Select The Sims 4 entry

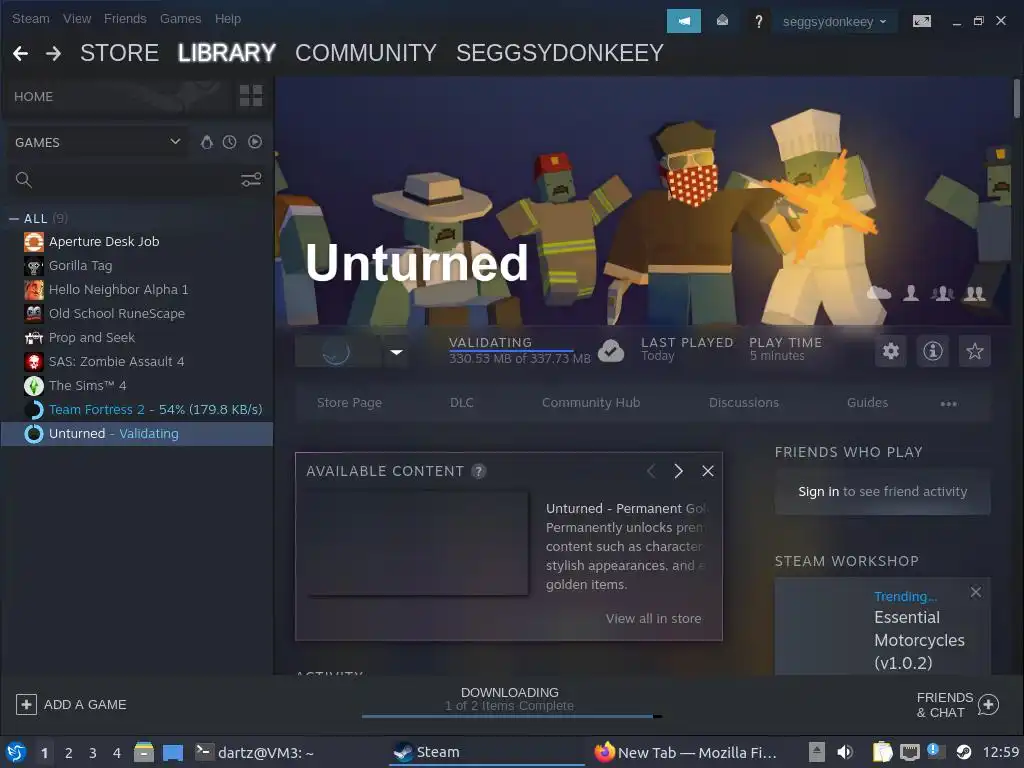(88, 386)
